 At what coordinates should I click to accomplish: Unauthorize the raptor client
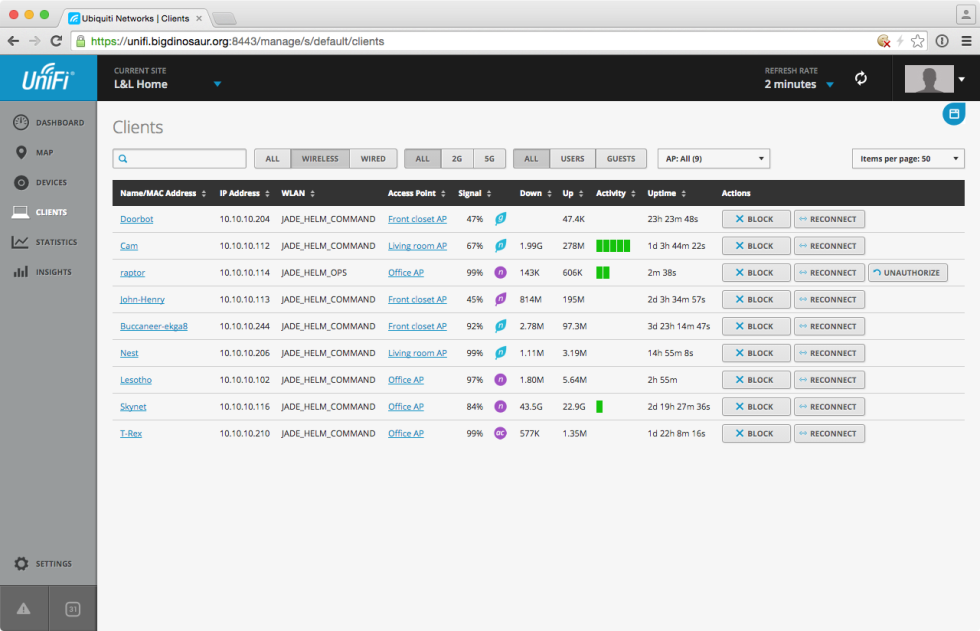tap(907, 273)
